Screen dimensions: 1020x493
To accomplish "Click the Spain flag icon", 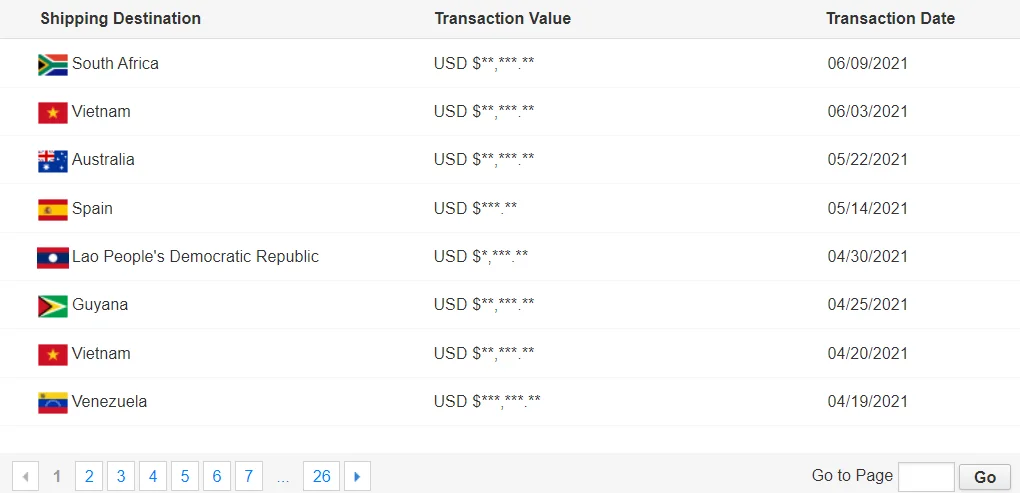I will click(x=52, y=209).
